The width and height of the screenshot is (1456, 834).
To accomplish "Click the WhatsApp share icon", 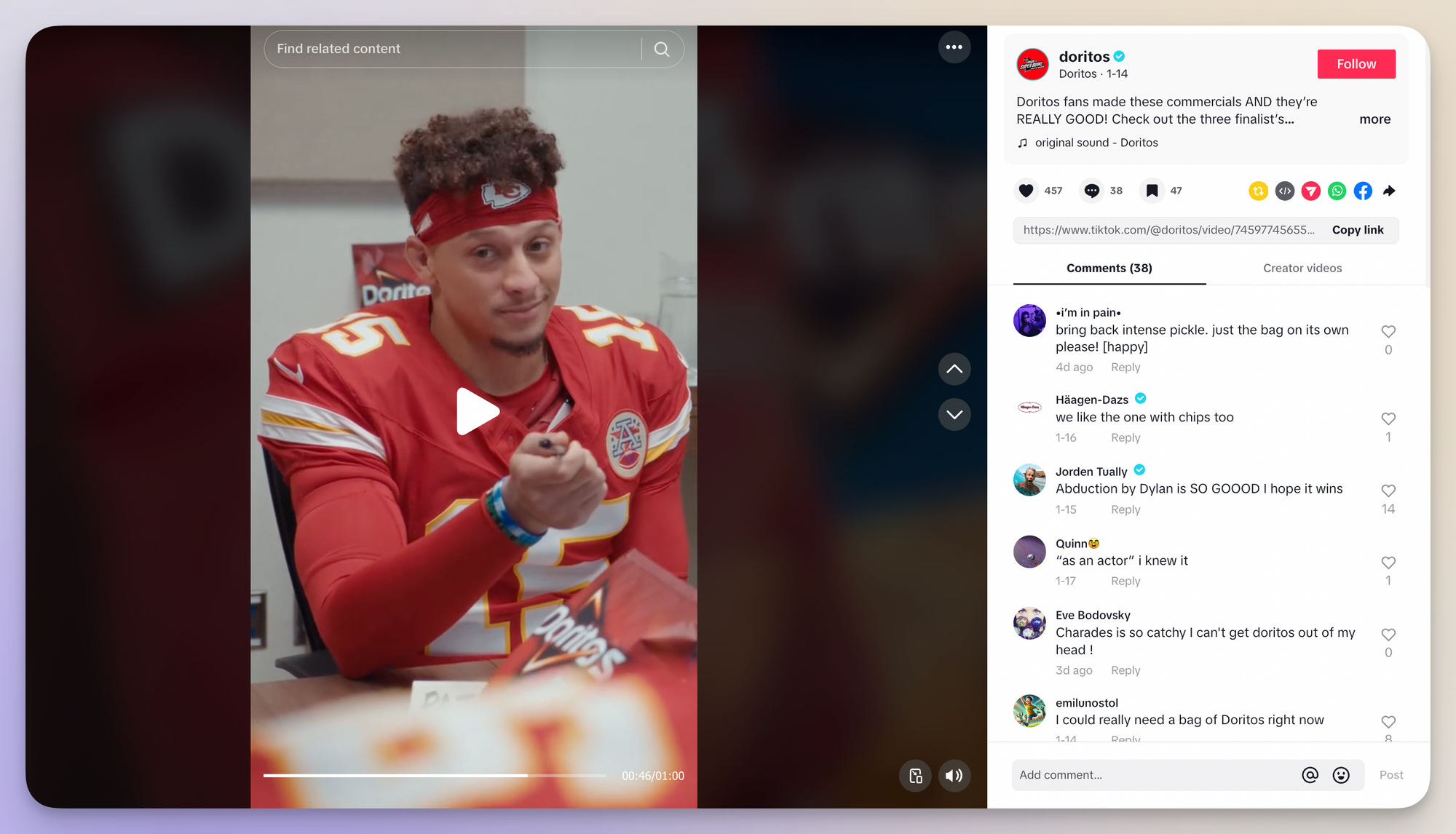I will point(1337,190).
